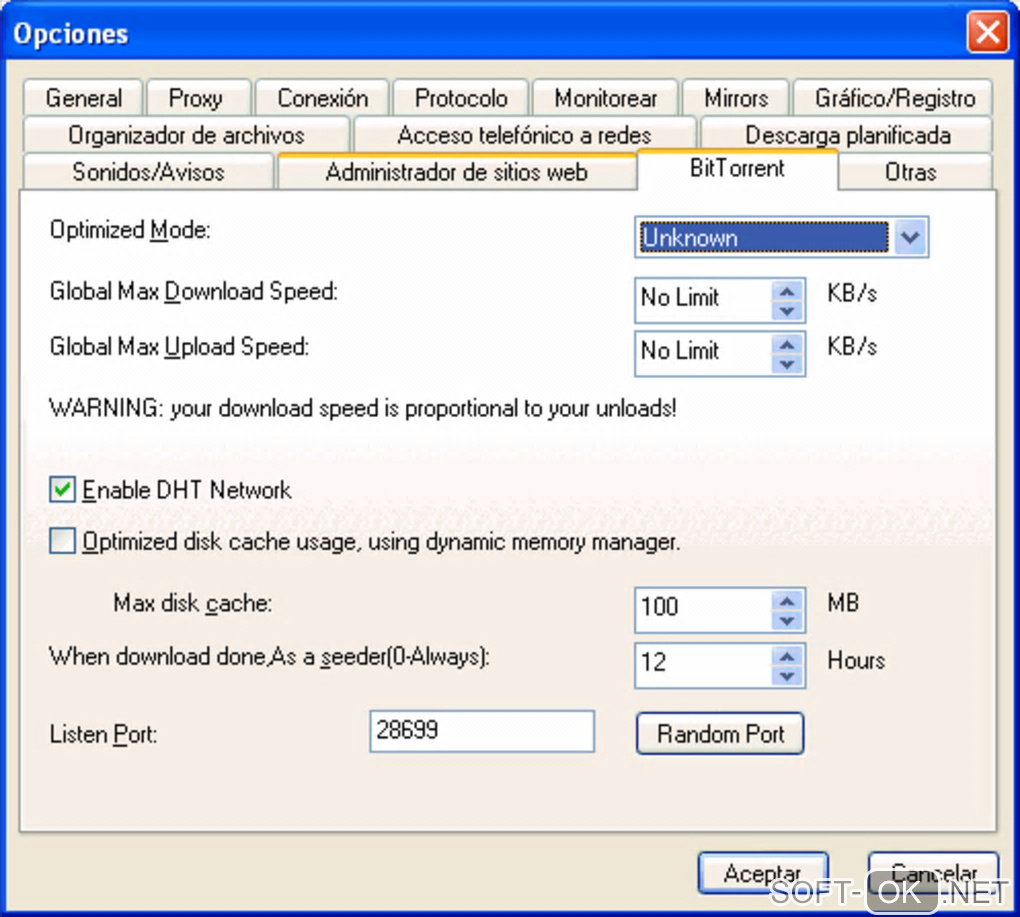Generate a Random Port
This screenshot has width=1020, height=917.
720,734
